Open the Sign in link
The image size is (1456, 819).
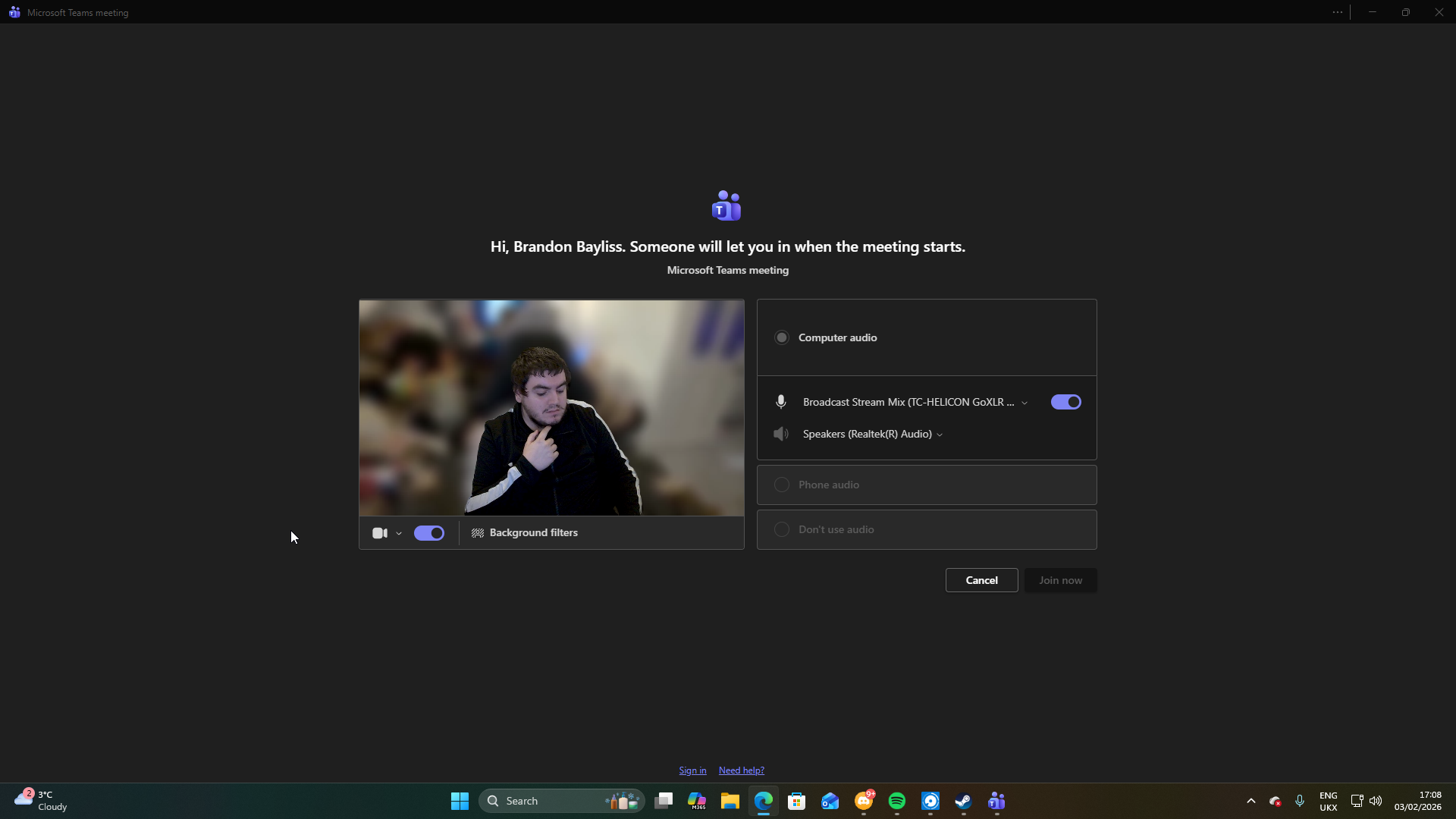692,770
